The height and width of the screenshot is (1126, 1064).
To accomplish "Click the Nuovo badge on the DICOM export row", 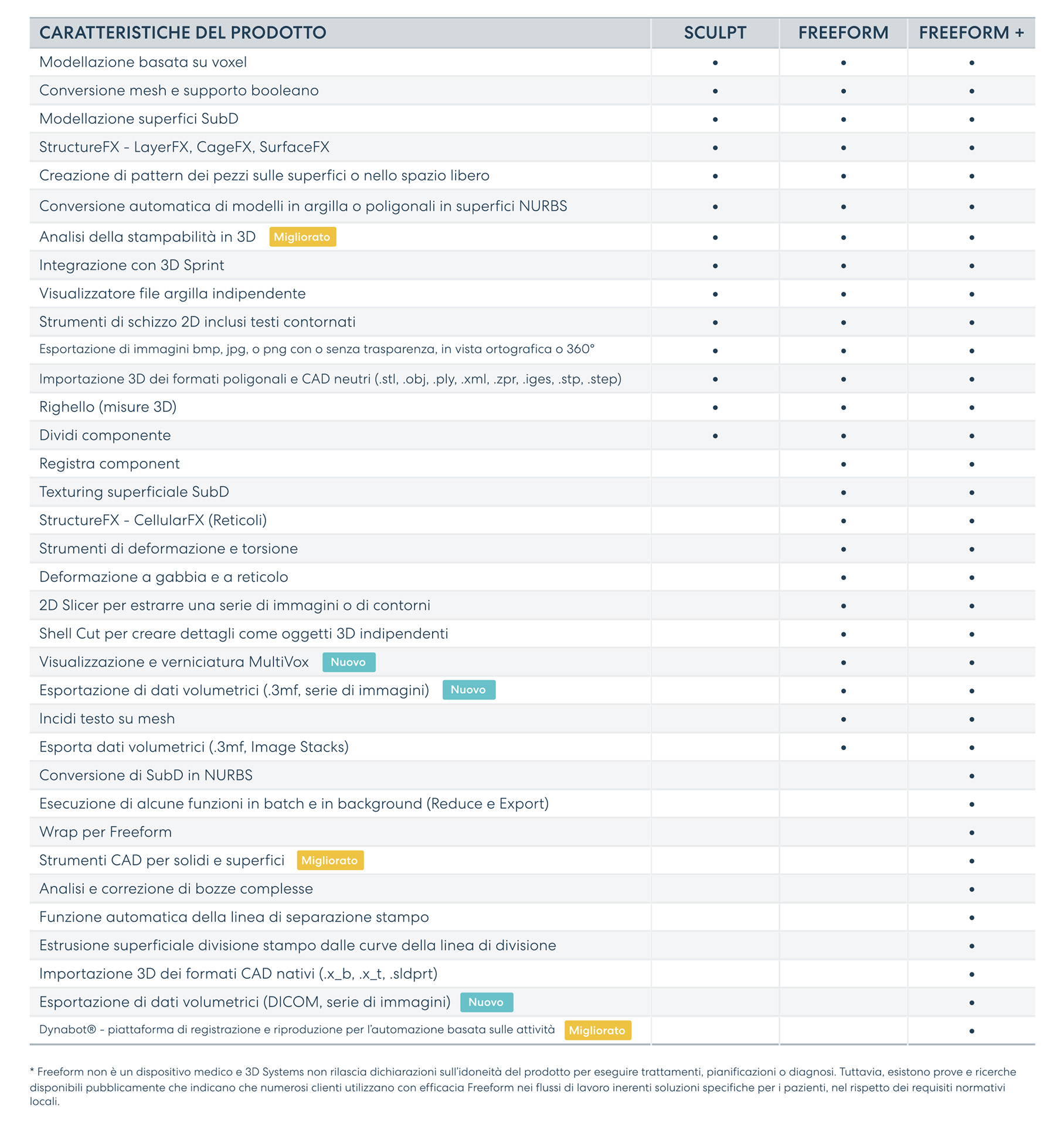I will click(486, 1002).
